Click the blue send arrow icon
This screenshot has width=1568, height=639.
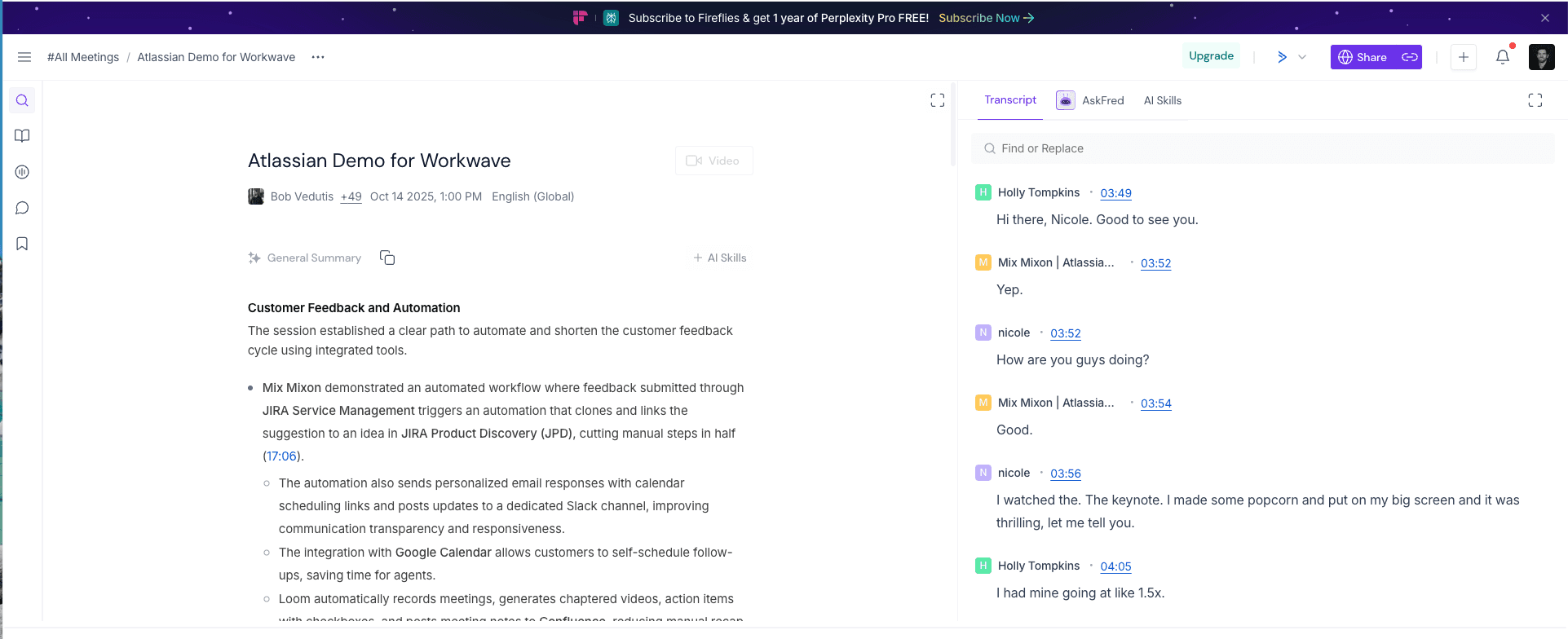(1282, 57)
